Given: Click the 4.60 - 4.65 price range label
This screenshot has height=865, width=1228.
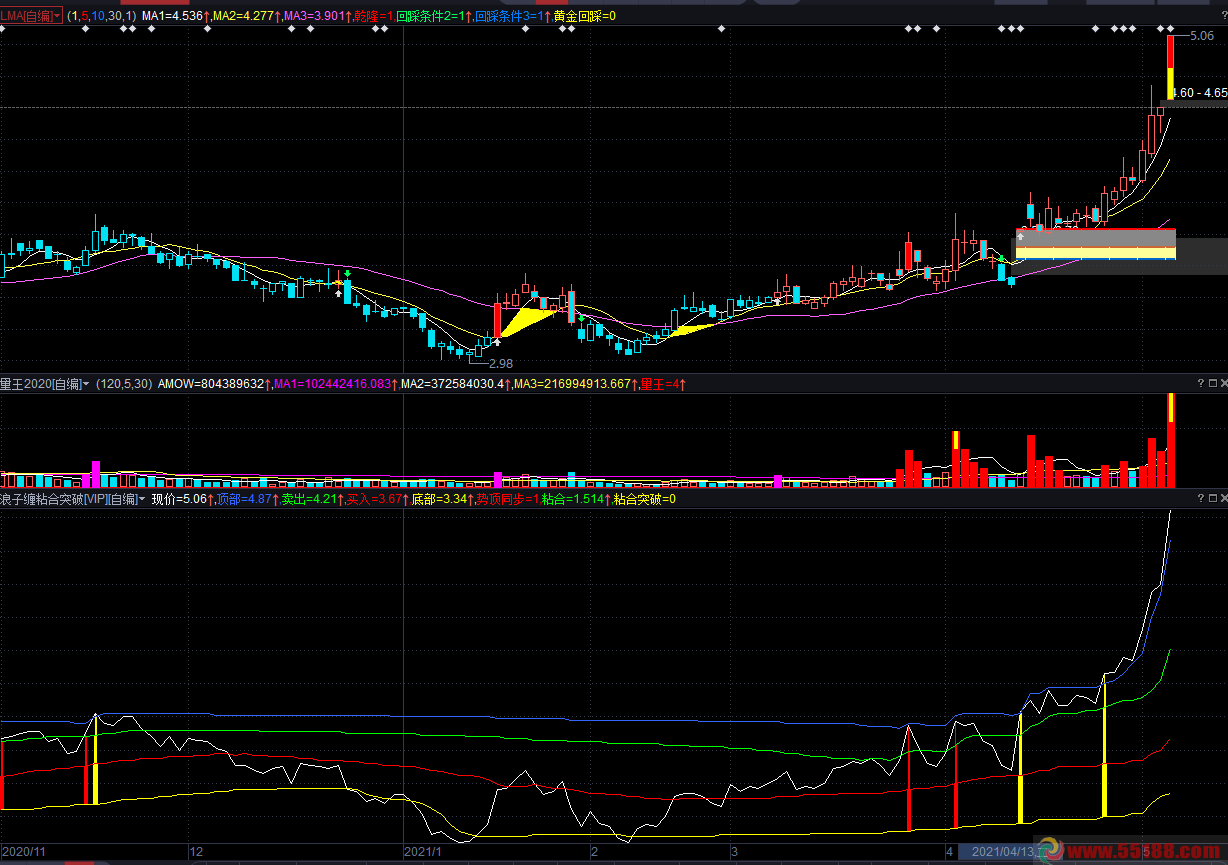Looking at the screenshot, I should click(x=1198, y=92).
